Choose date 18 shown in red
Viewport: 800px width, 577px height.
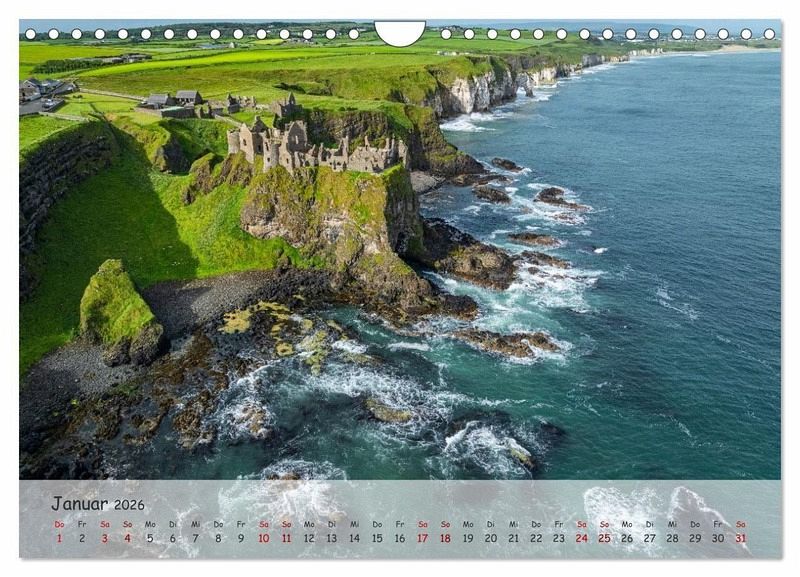[445, 538]
